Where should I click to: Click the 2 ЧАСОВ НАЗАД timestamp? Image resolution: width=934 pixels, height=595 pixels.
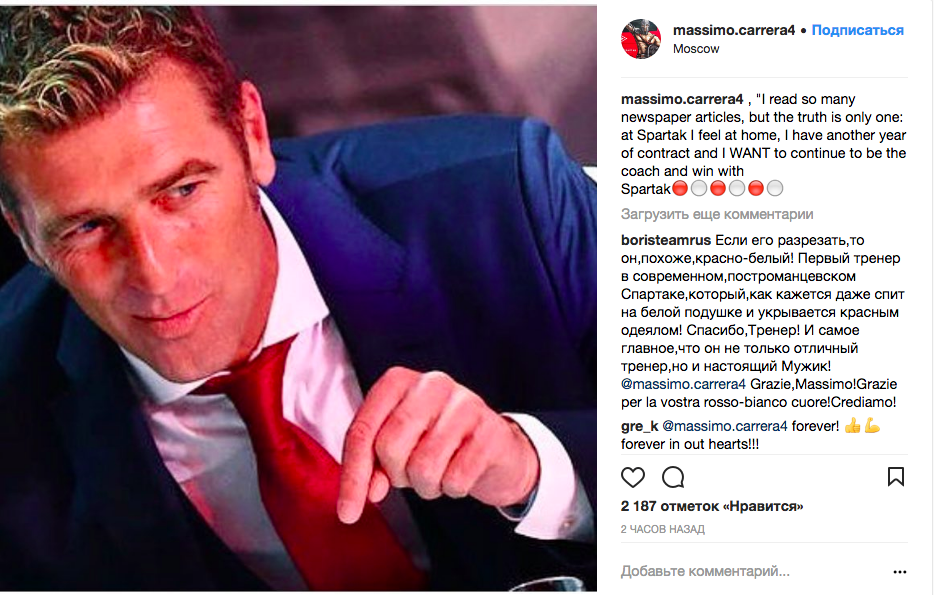coord(662,529)
